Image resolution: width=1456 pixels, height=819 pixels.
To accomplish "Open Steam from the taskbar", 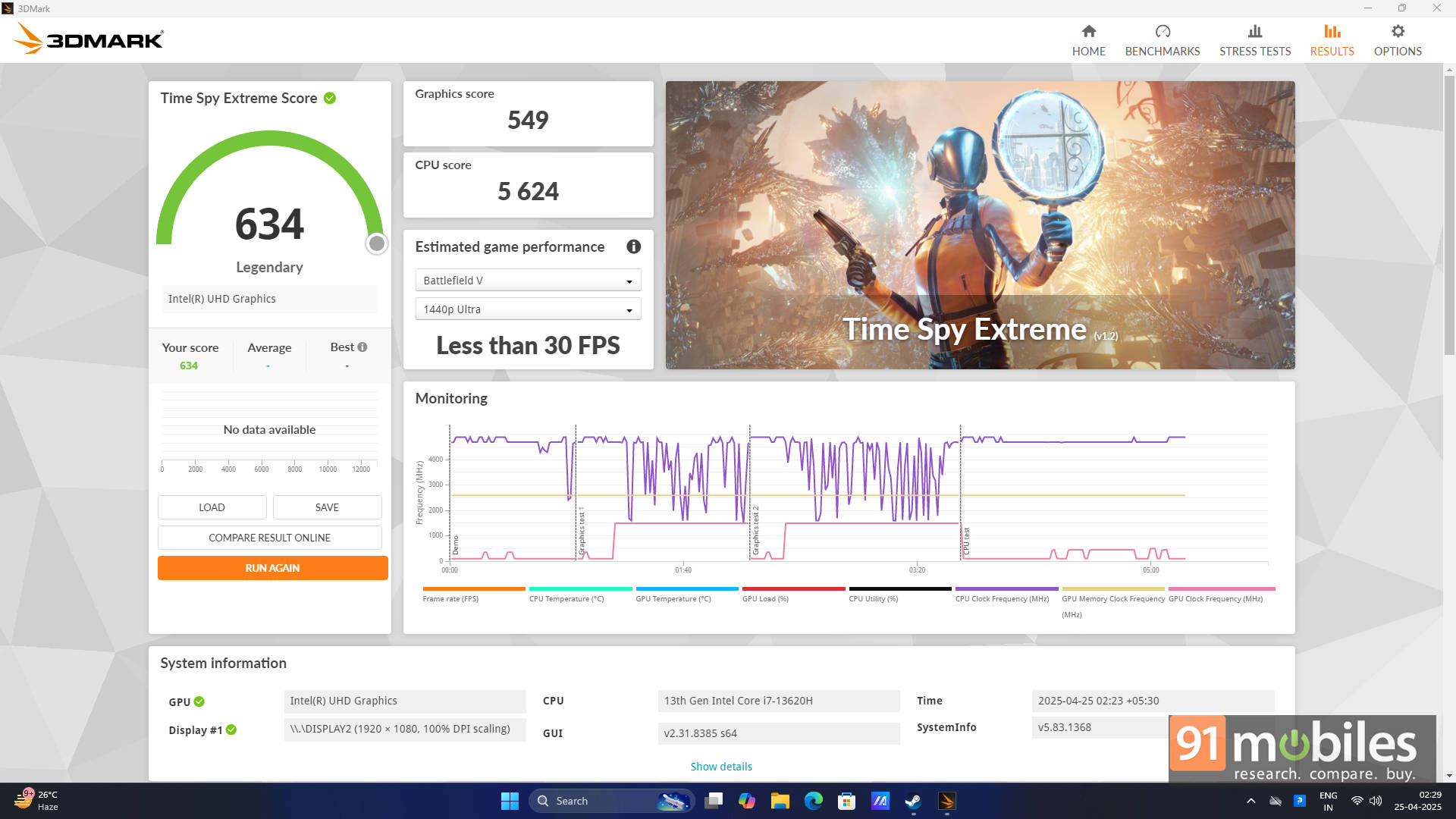I will pyautogui.click(x=913, y=801).
